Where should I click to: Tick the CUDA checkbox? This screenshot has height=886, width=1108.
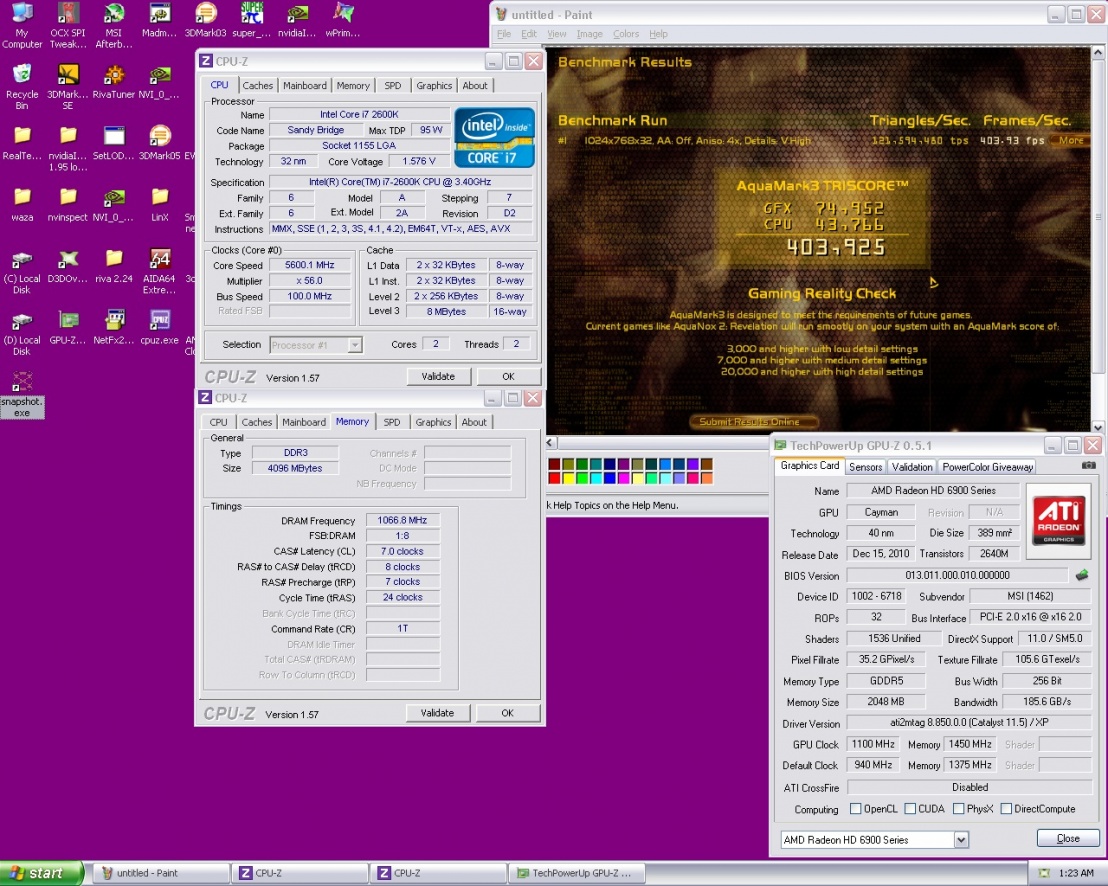(911, 809)
